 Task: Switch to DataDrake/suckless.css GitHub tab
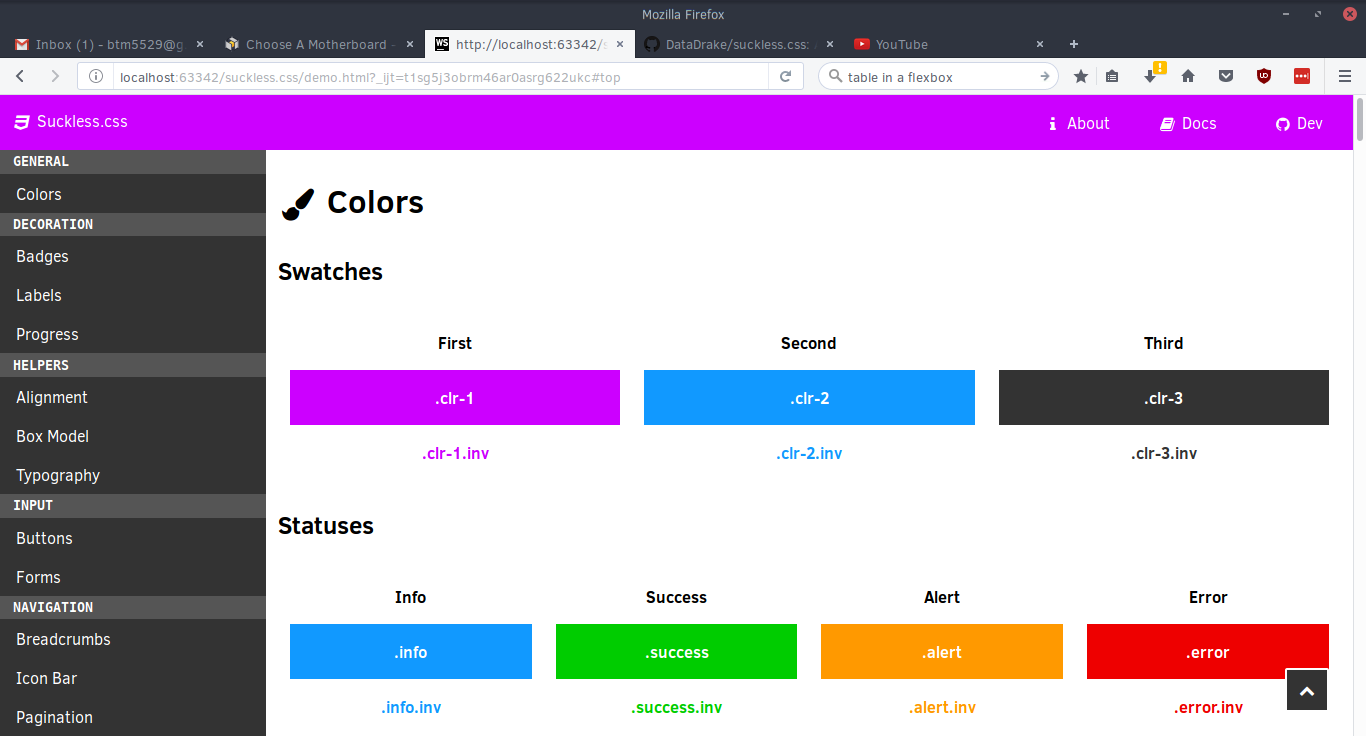click(x=739, y=44)
